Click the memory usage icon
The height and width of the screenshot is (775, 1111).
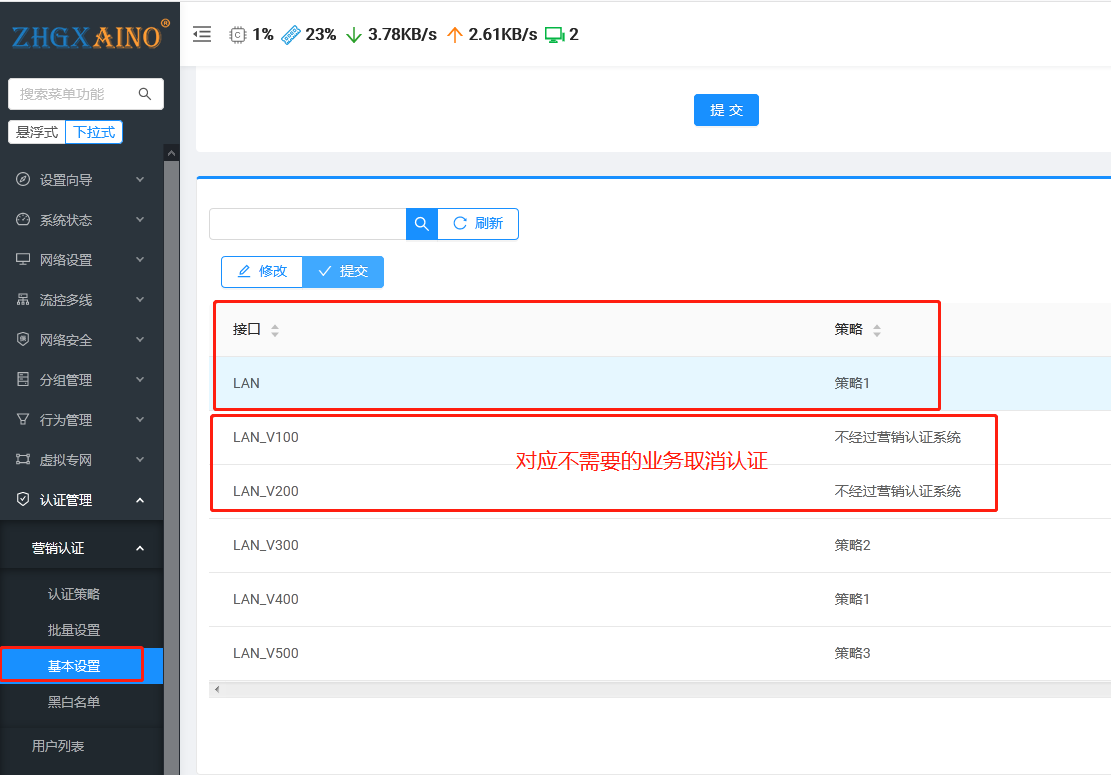coord(291,34)
